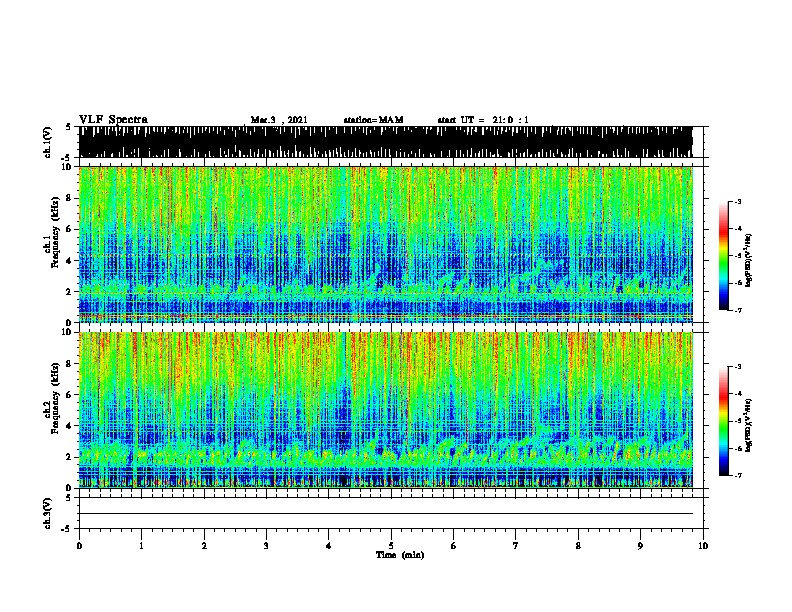Click the ch.2 color scale bar
792x612 pixels.
click(724, 421)
